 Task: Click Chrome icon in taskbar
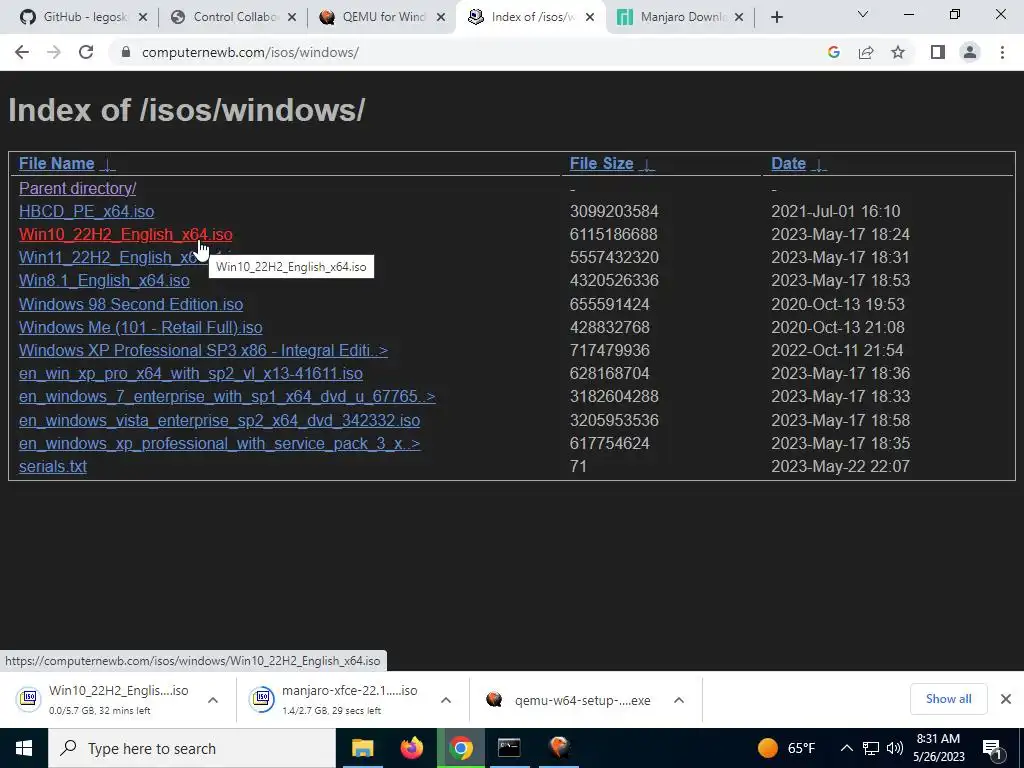tap(460, 748)
